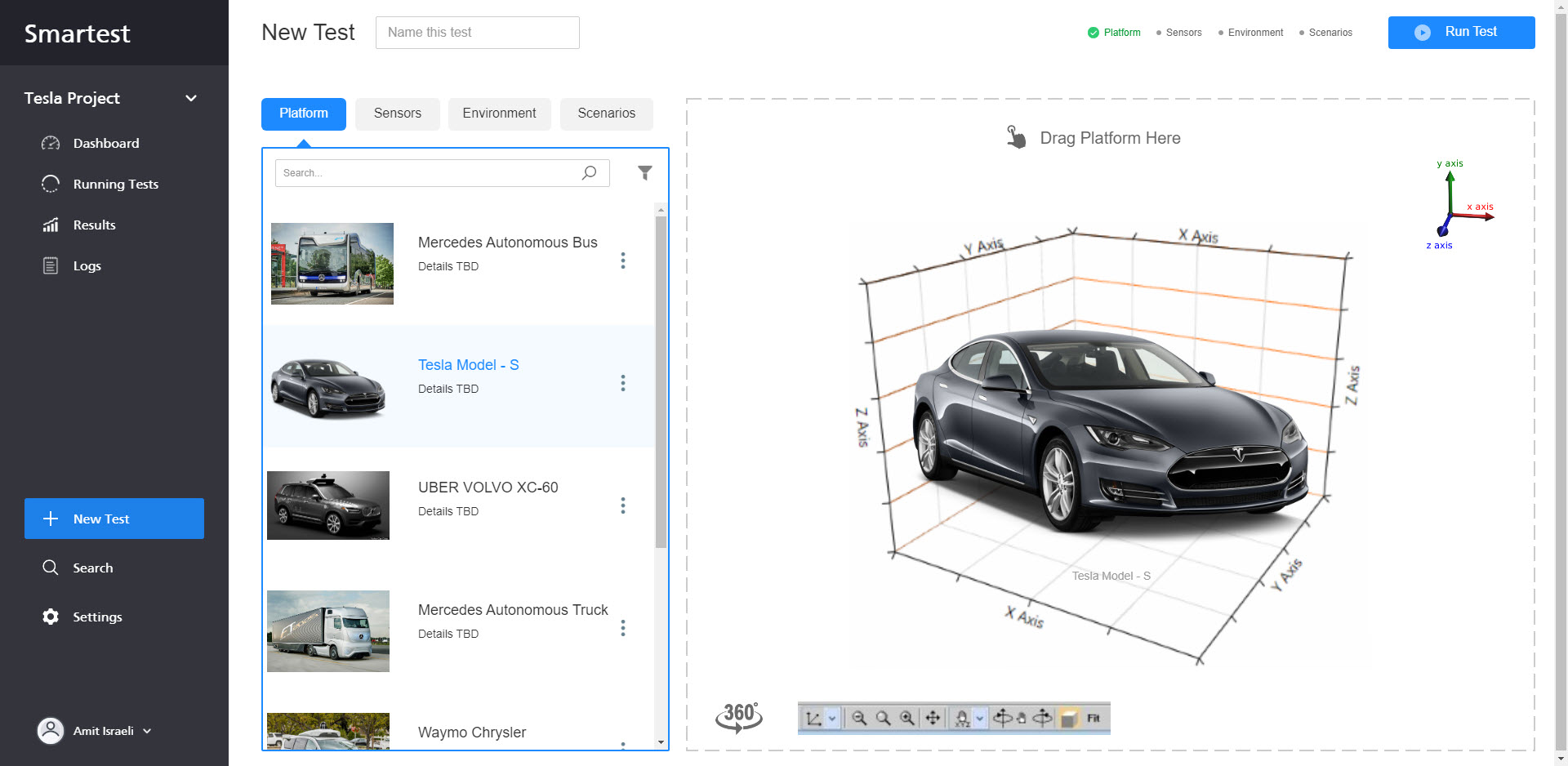
Task: Click the 360 degree rotation icon
Action: tap(739, 717)
